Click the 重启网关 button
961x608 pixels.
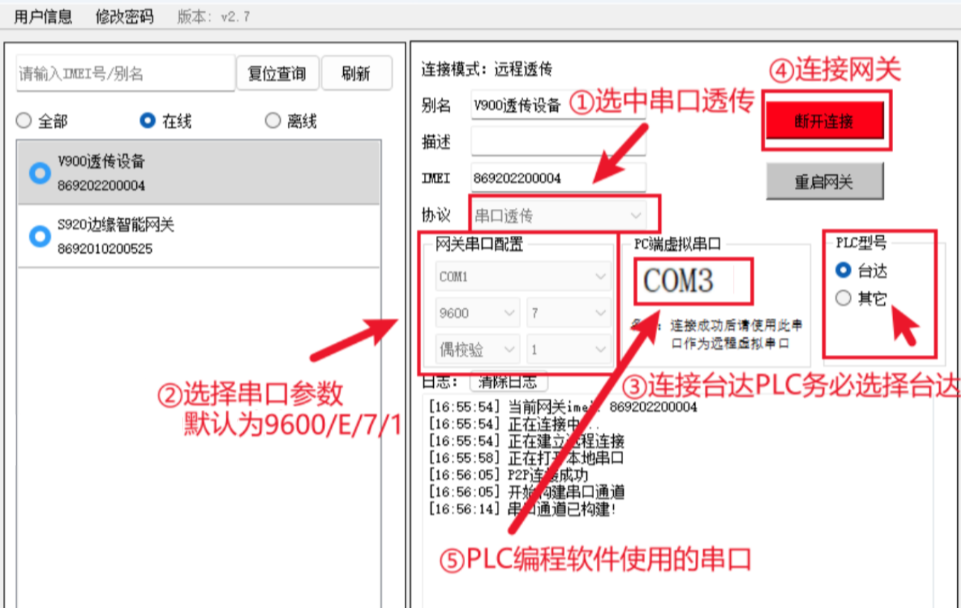point(826,180)
